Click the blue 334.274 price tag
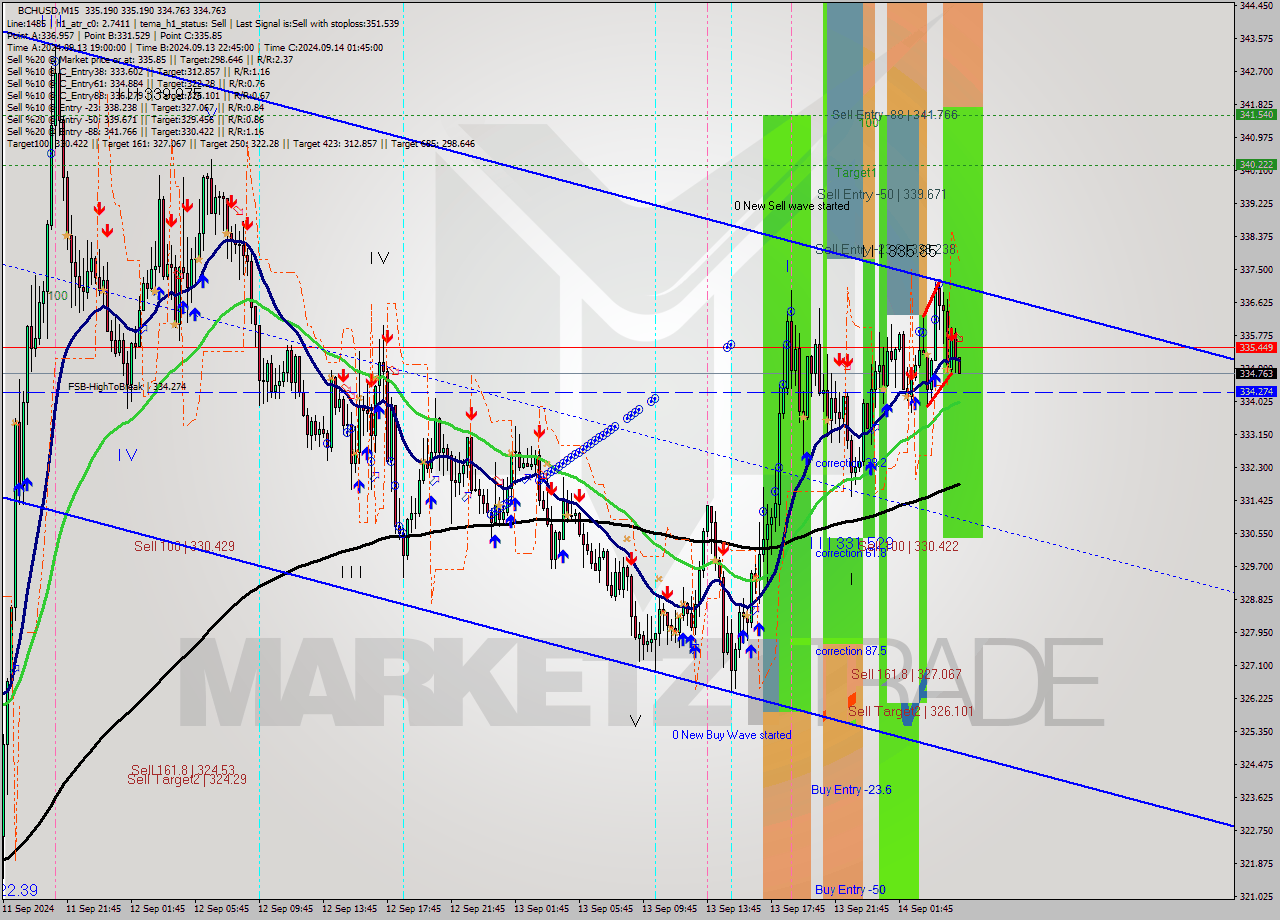This screenshot has width=1280, height=920. click(1255, 392)
